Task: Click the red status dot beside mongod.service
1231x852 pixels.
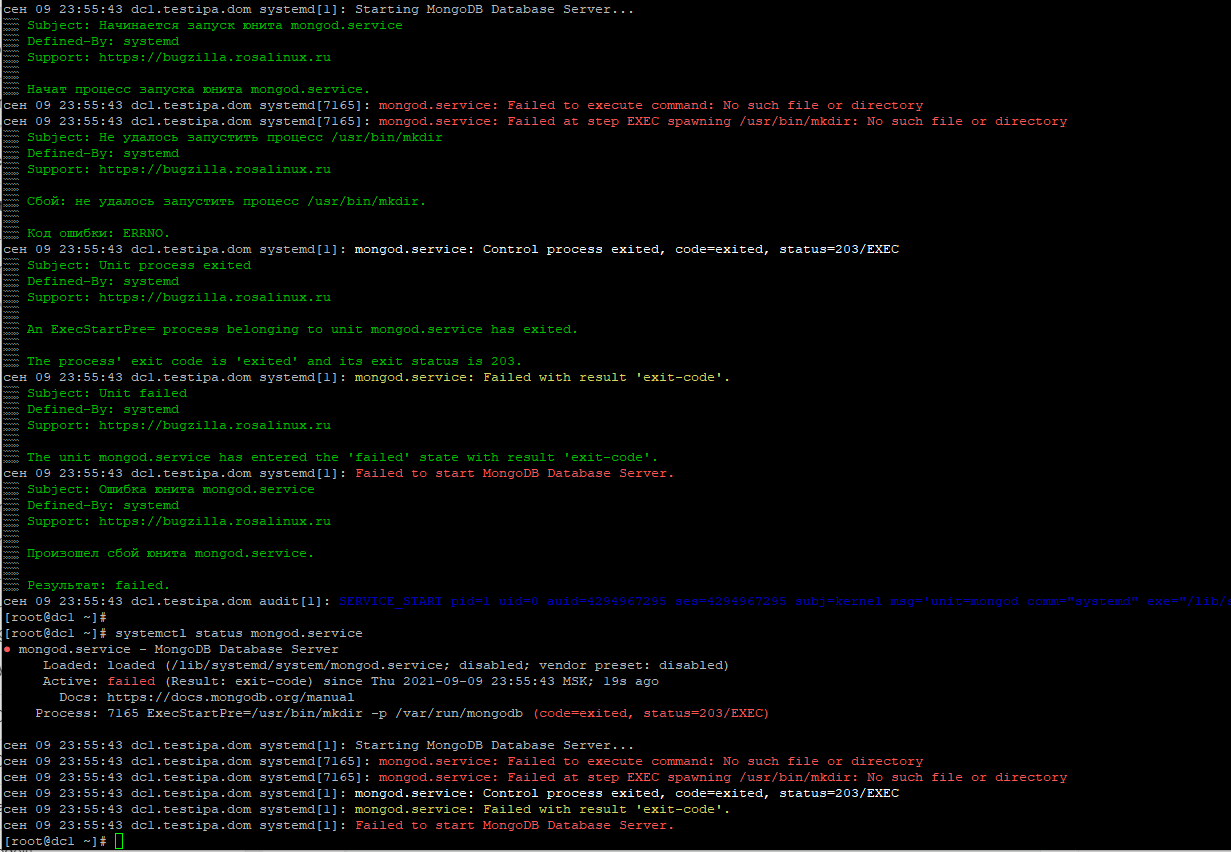Action: pos(8,650)
